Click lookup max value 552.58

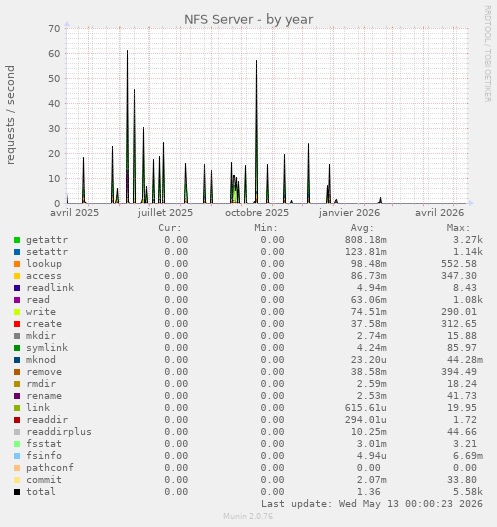[x=459, y=264]
